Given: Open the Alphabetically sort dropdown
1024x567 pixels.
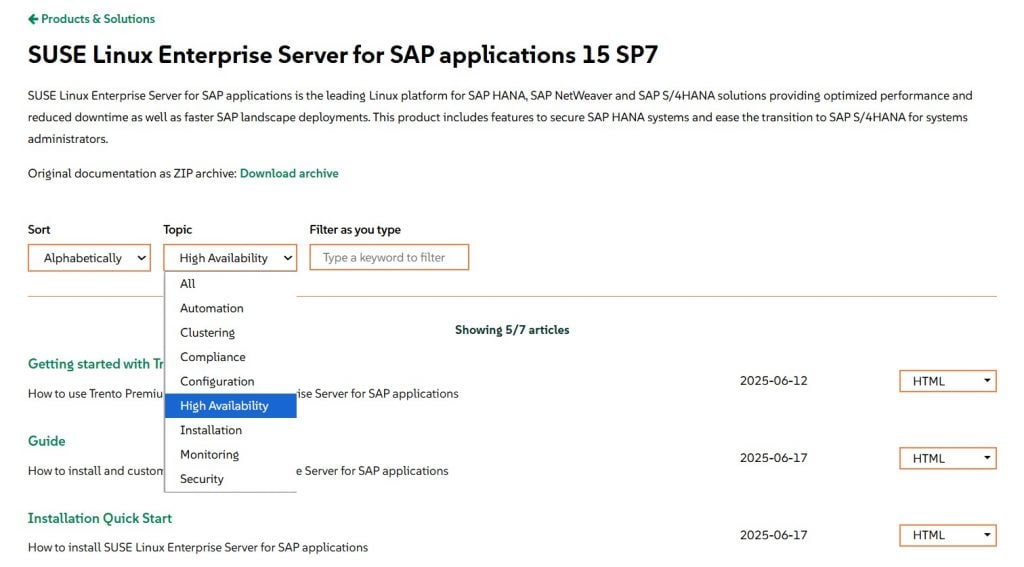Looking at the screenshot, I should [x=89, y=257].
